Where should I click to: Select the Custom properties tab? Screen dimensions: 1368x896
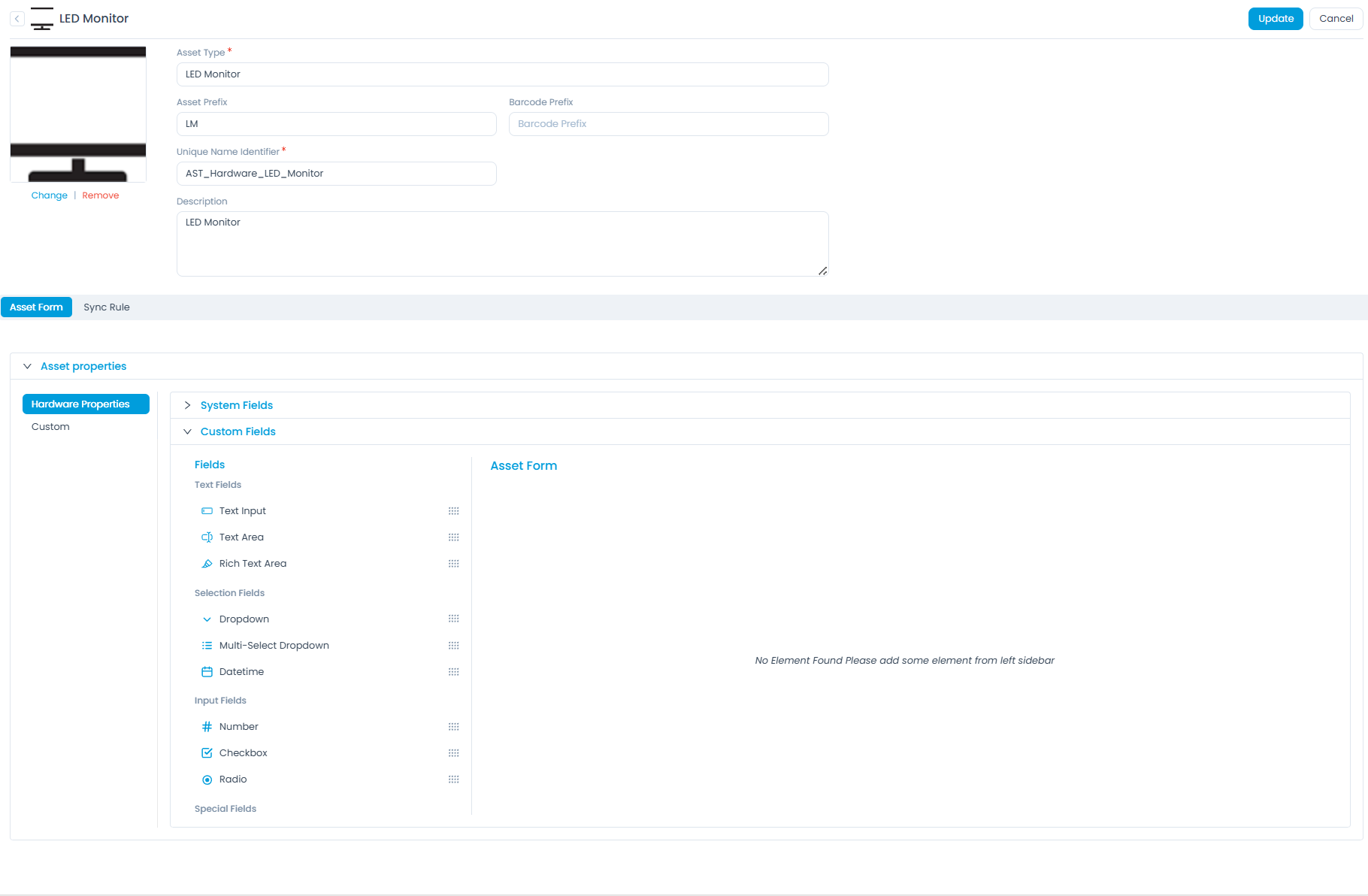tap(50, 426)
